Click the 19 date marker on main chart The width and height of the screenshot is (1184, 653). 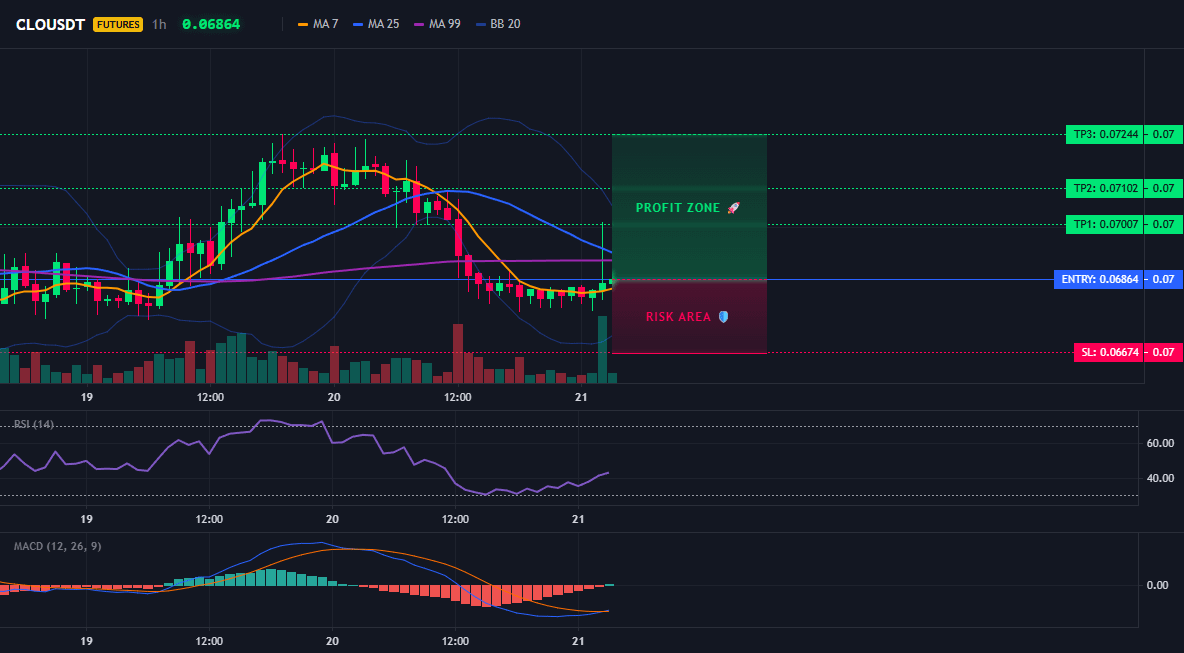click(86, 397)
